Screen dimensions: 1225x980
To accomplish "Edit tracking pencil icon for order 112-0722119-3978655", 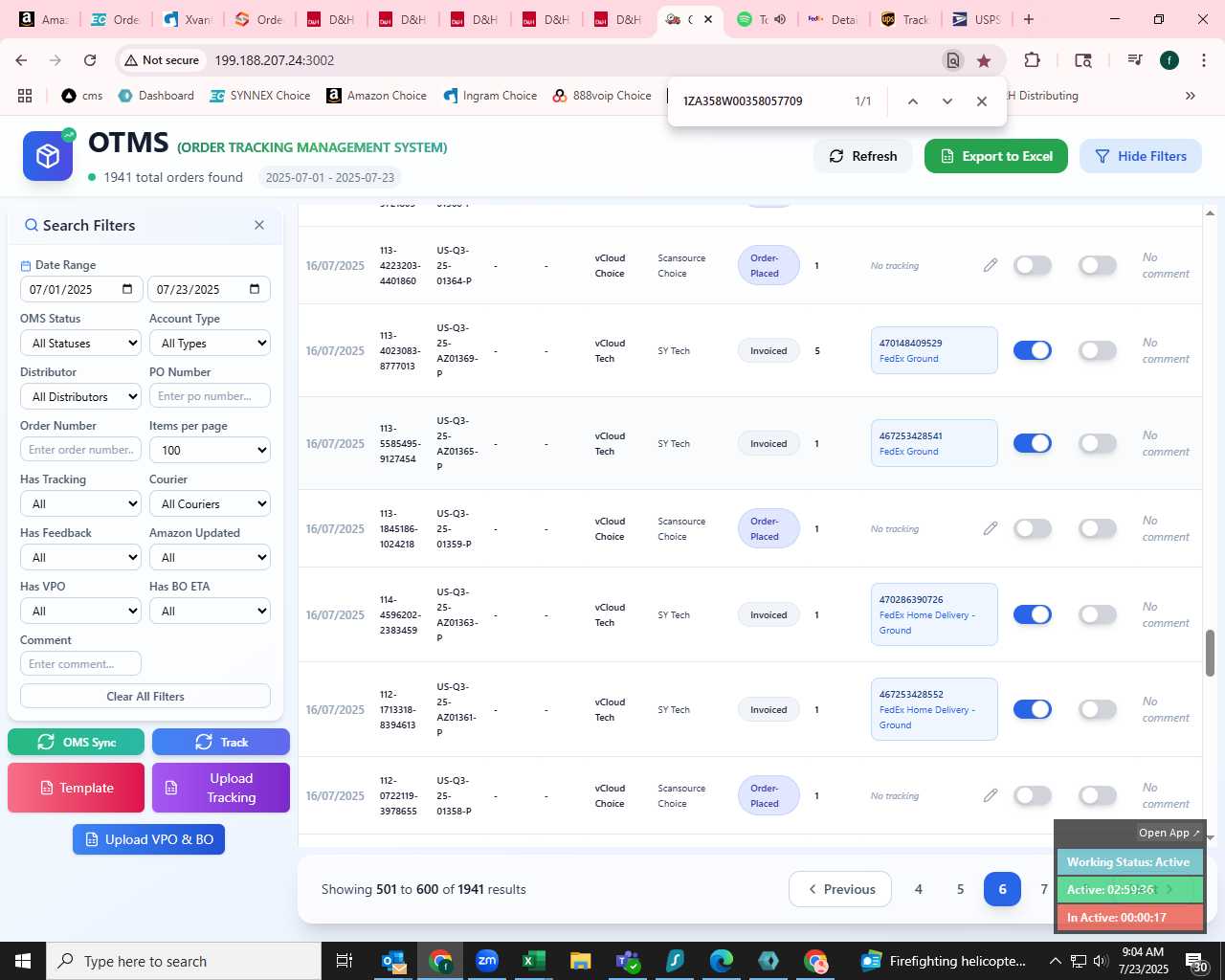I will (x=991, y=795).
